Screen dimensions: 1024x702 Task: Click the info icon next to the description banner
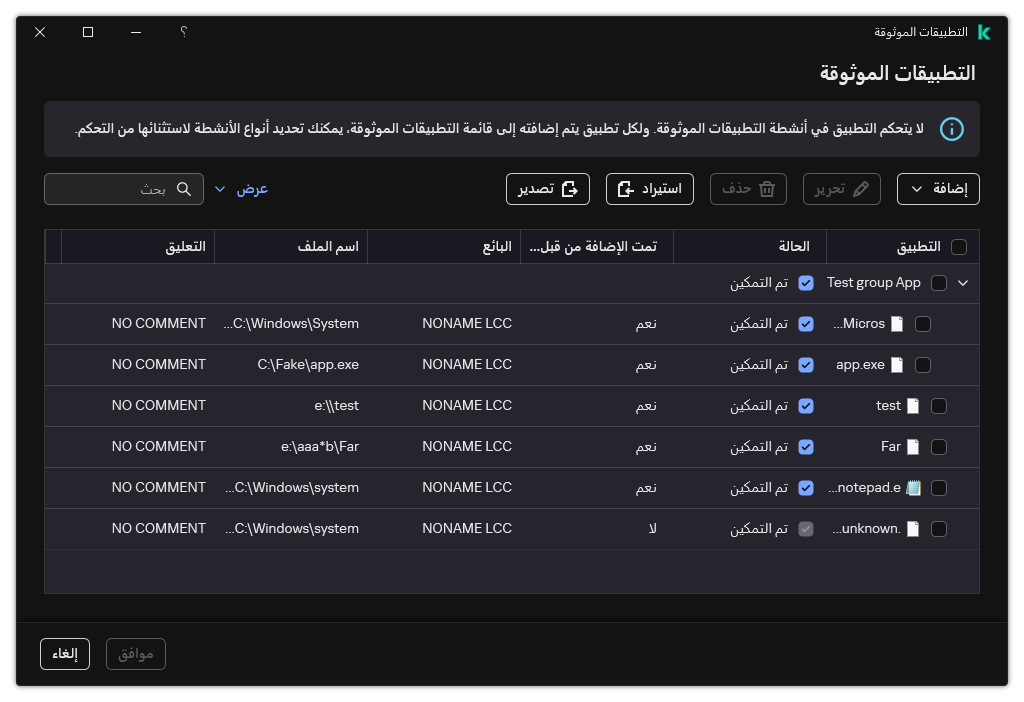[952, 129]
